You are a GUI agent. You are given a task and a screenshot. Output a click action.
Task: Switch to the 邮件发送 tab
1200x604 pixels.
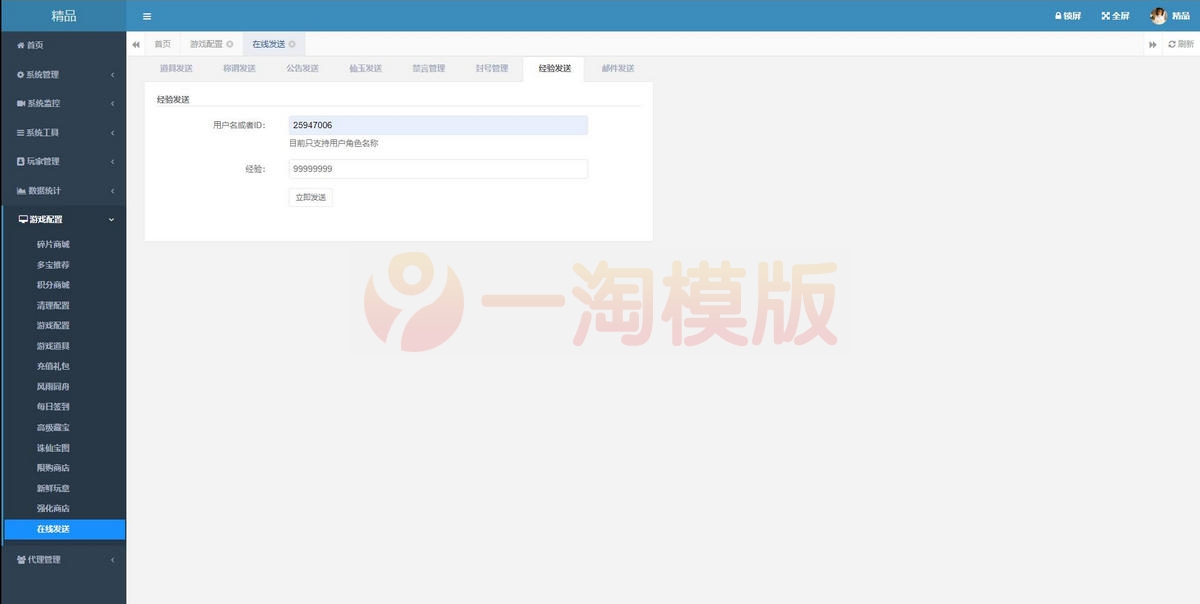[618, 68]
